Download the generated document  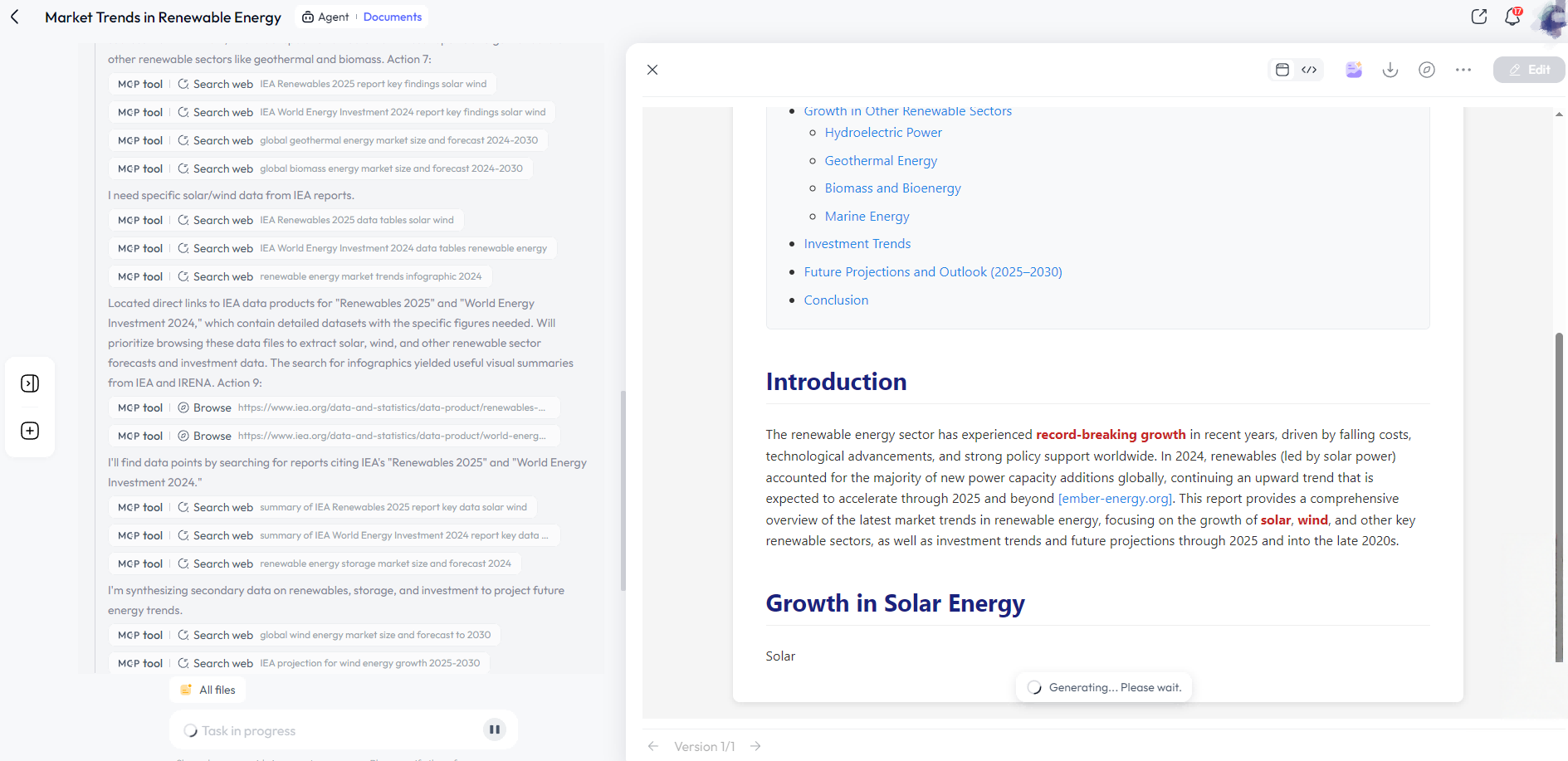1390,70
